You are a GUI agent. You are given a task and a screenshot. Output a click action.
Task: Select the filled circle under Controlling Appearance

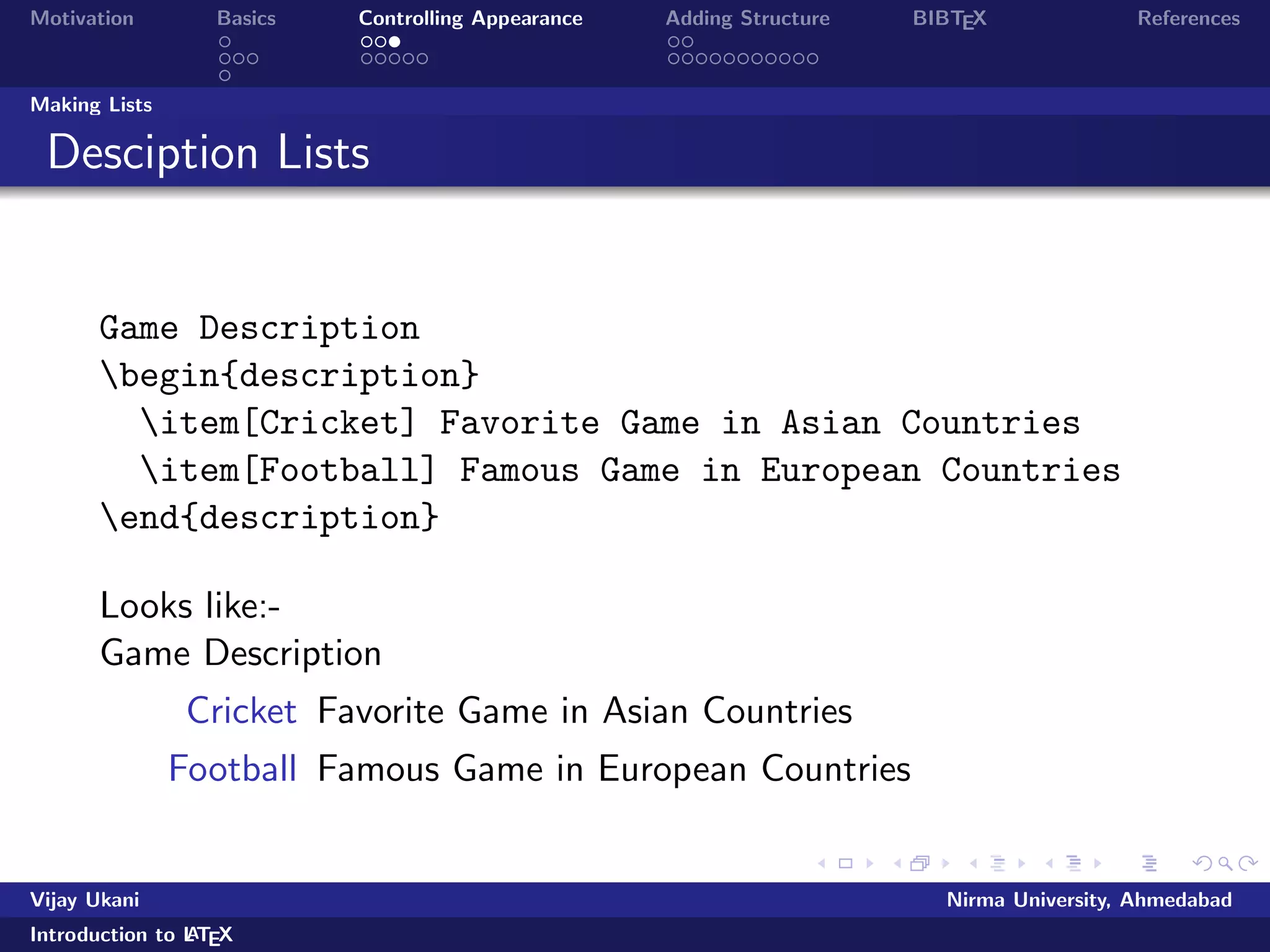tap(394, 42)
